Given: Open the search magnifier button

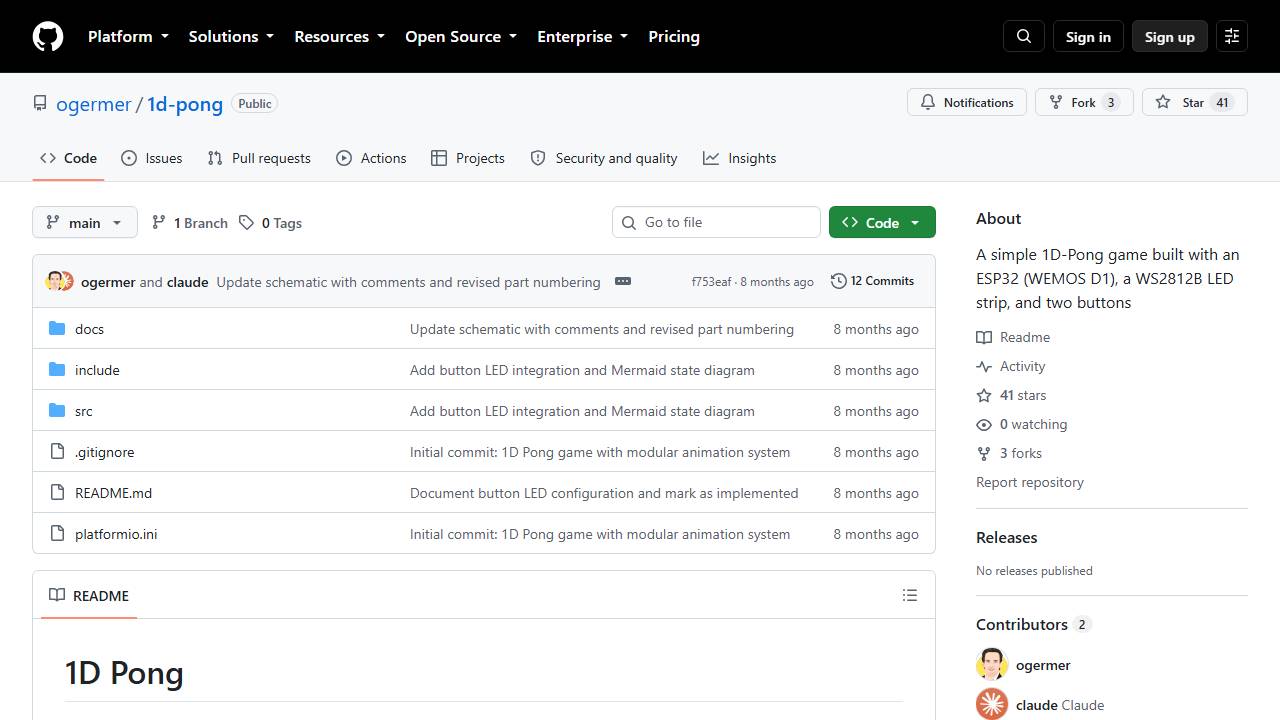Looking at the screenshot, I should (1024, 37).
